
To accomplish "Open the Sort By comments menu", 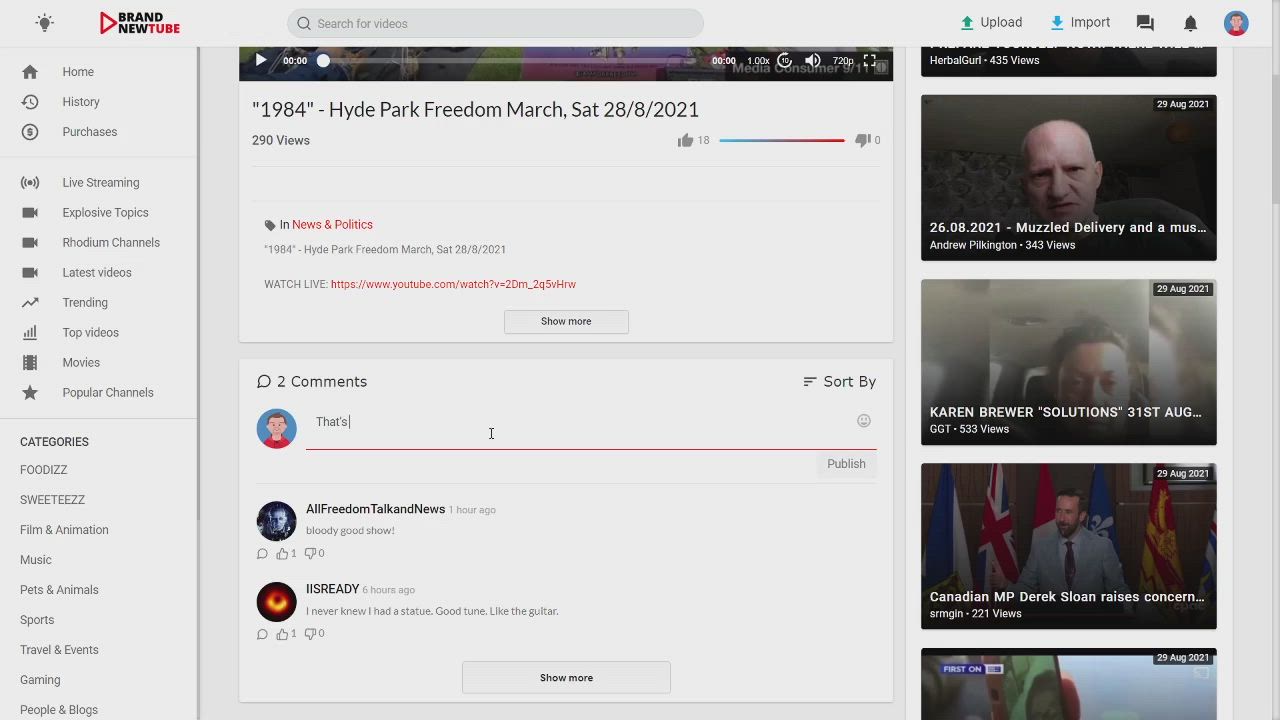I will coord(839,382).
